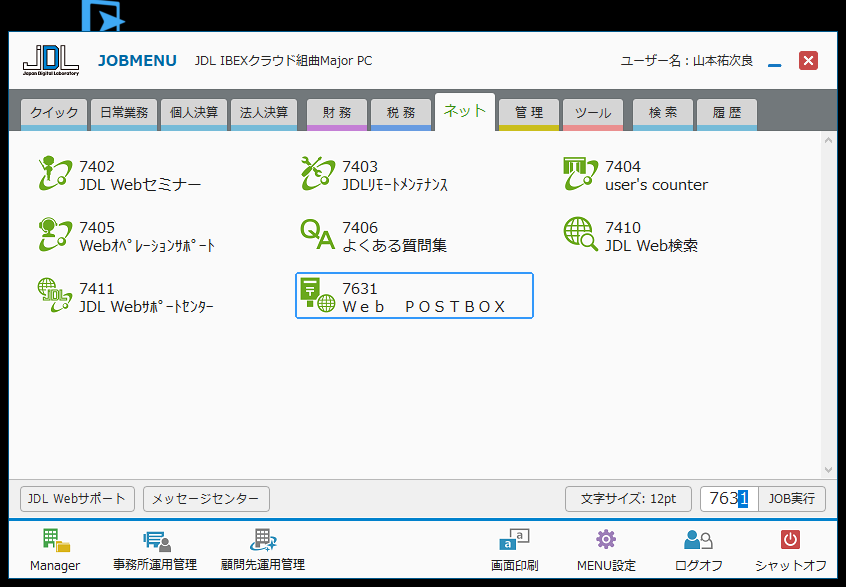The height and width of the screenshot is (587, 846).
Task: Open the 事務所運用管理 icon
Action: click(x=156, y=541)
